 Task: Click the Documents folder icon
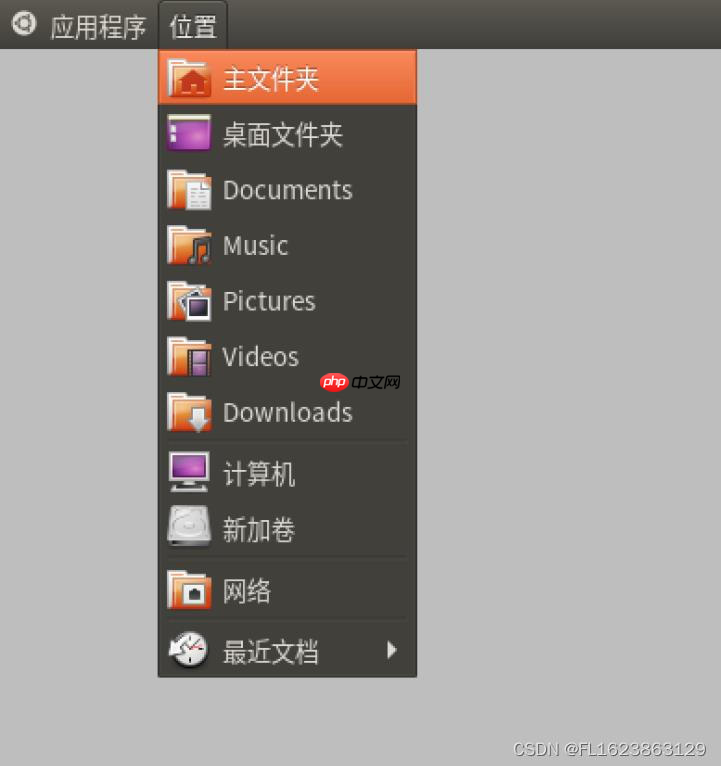click(x=190, y=190)
